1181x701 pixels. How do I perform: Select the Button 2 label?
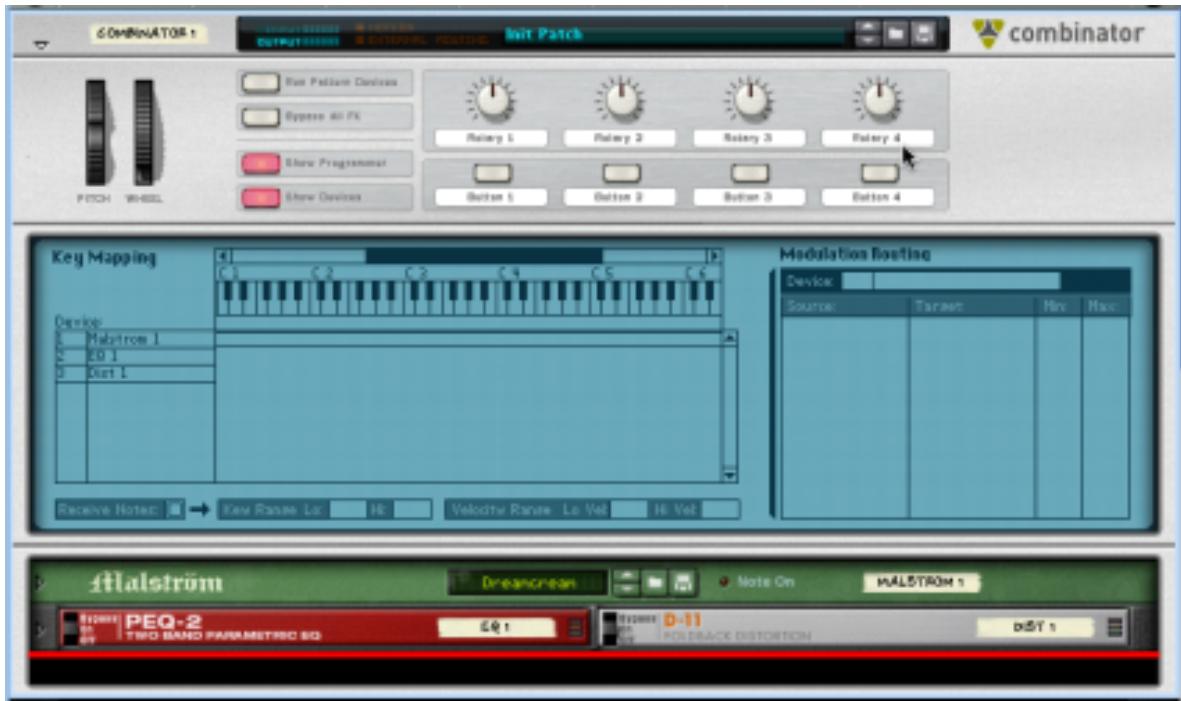tap(620, 197)
